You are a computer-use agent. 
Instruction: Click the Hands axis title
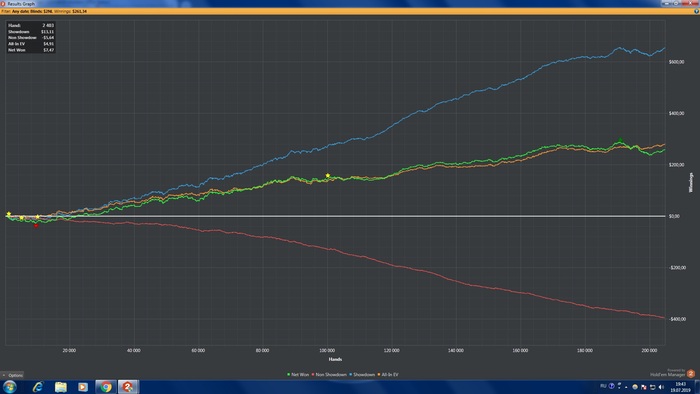click(x=335, y=359)
